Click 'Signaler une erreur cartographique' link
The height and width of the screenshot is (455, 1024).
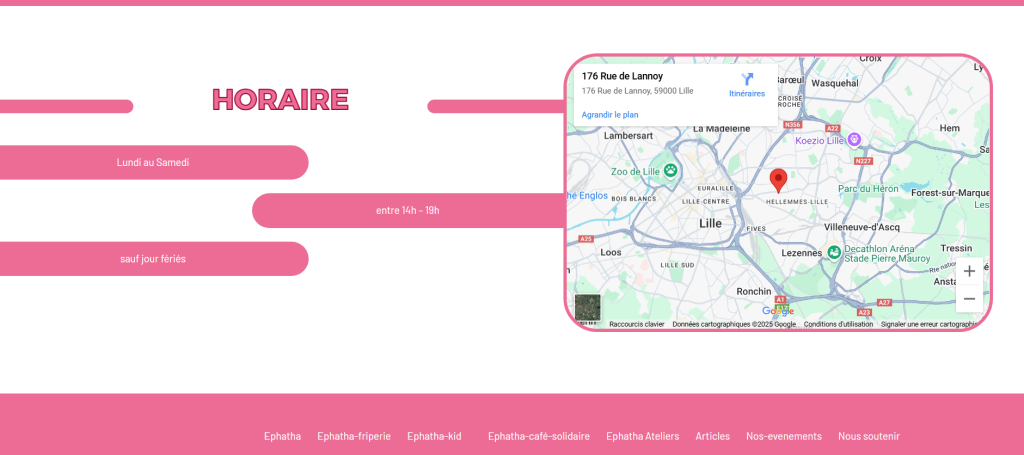point(927,324)
